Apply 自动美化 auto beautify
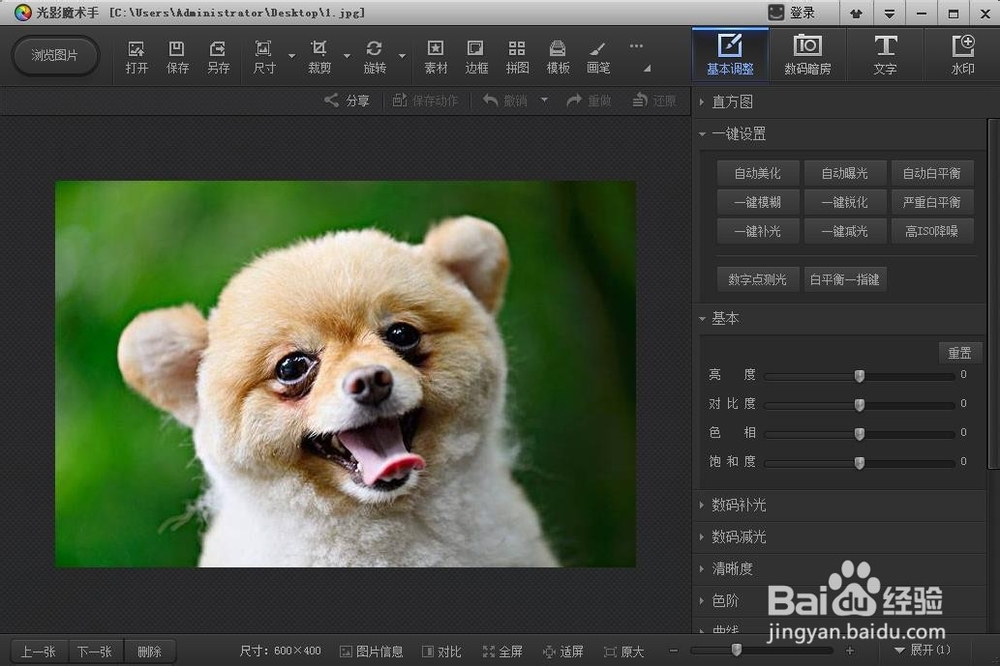The image size is (1000, 666). tap(758, 173)
